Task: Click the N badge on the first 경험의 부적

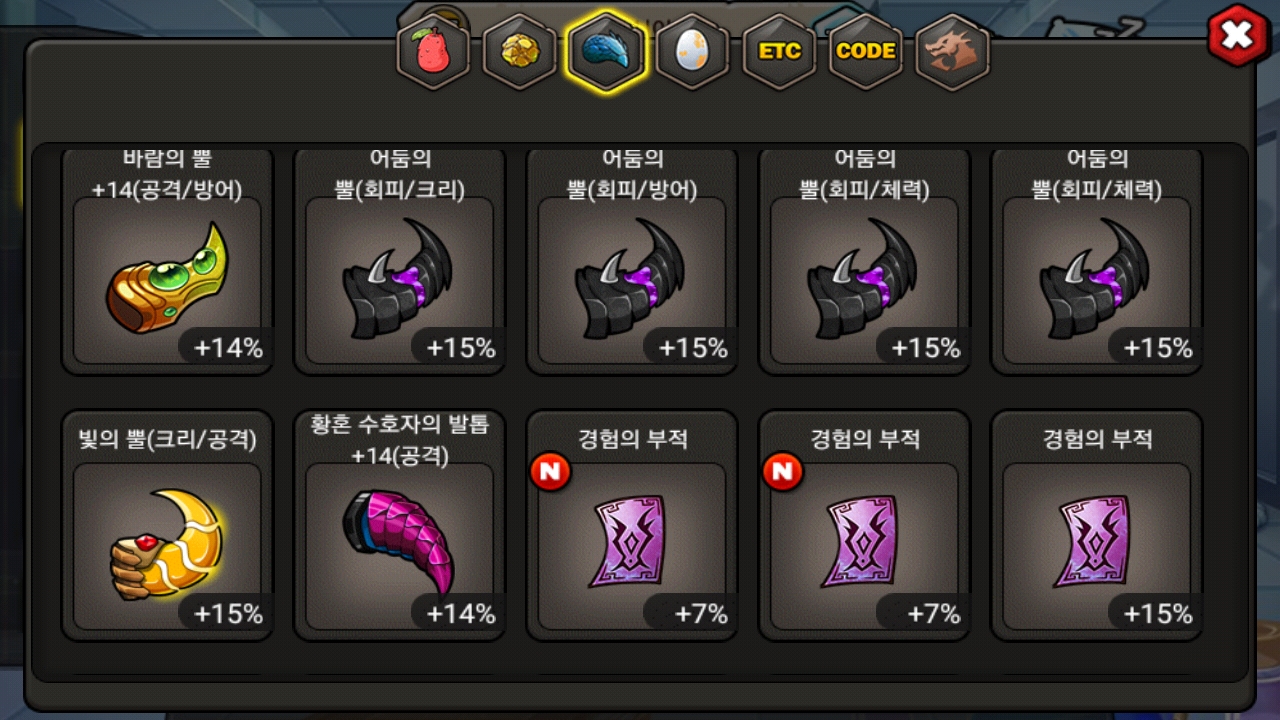Action: (550, 472)
